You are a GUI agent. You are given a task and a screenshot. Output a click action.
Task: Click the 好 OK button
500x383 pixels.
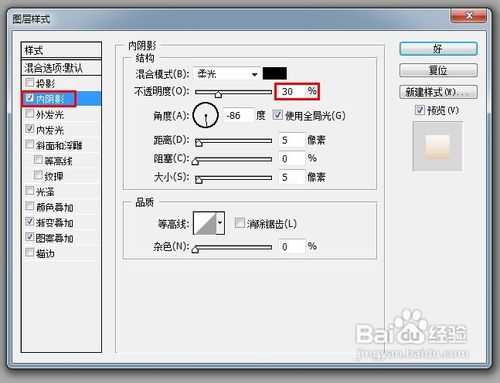(x=438, y=49)
